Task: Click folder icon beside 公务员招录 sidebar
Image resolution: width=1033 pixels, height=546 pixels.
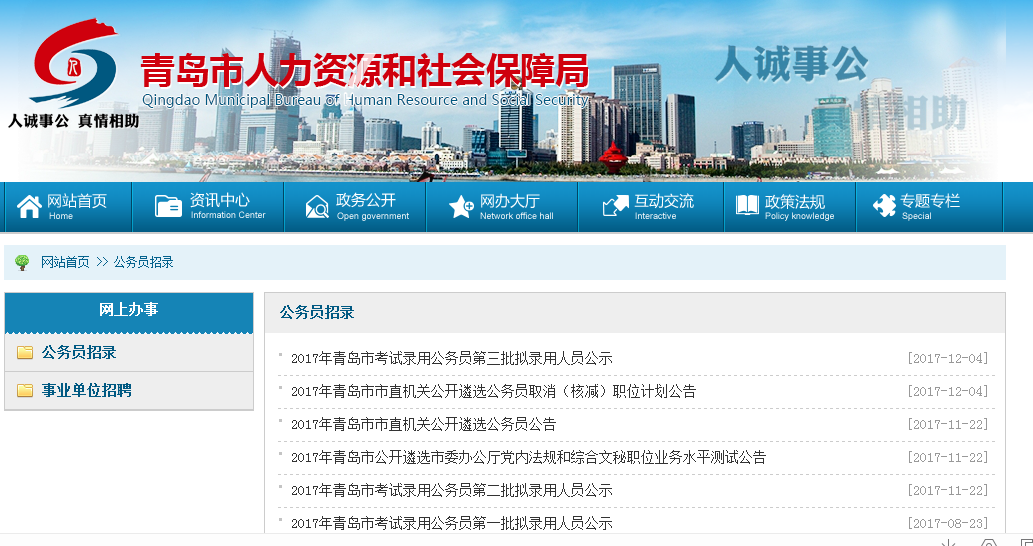Action: point(25,353)
